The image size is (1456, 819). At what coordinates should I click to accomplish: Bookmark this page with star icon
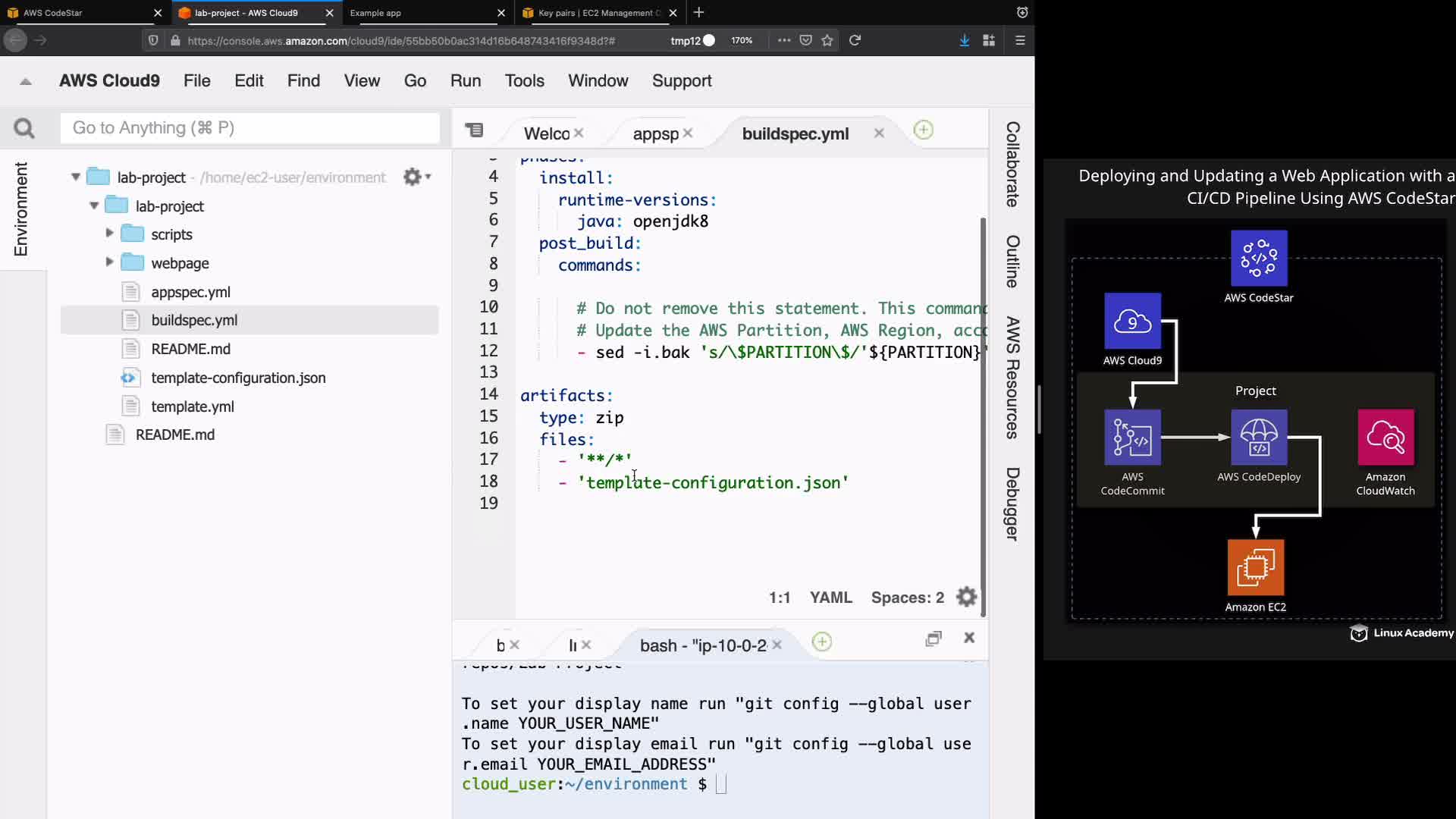pos(827,40)
